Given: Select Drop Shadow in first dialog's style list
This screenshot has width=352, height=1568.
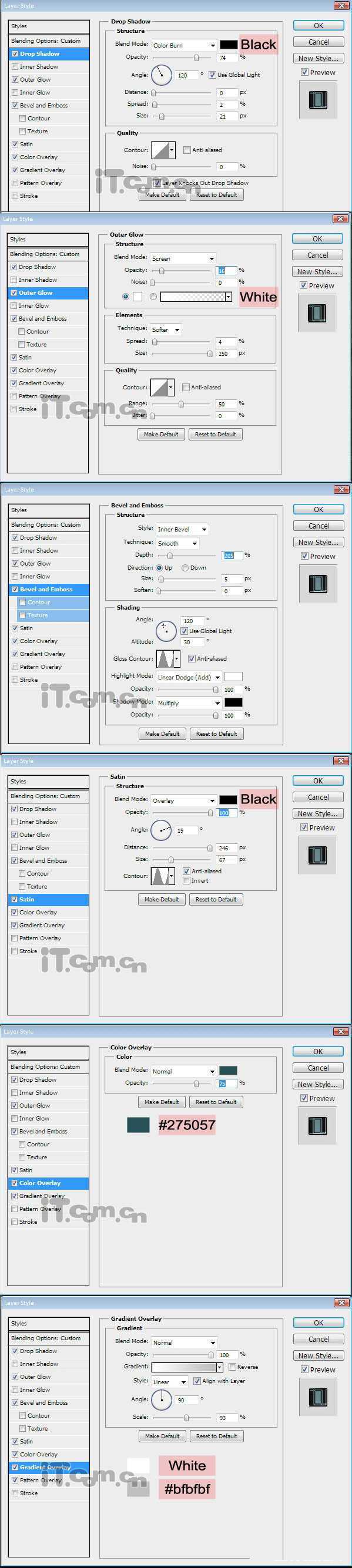Looking at the screenshot, I should (x=49, y=53).
